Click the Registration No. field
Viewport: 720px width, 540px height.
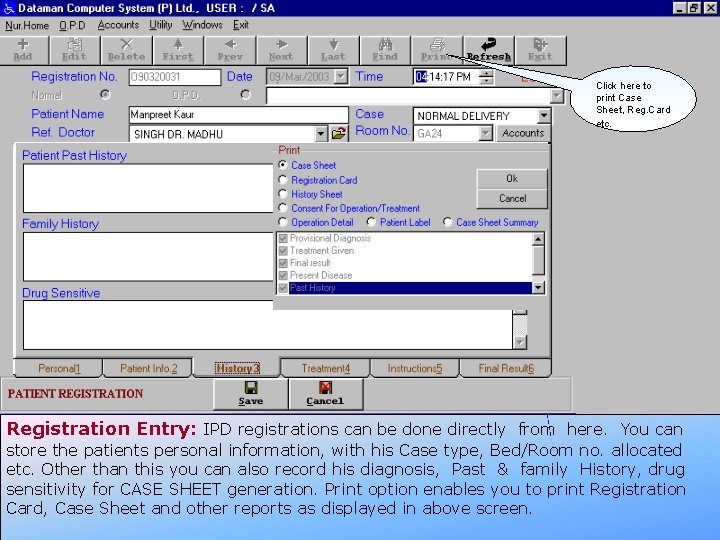click(x=174, y=77)
